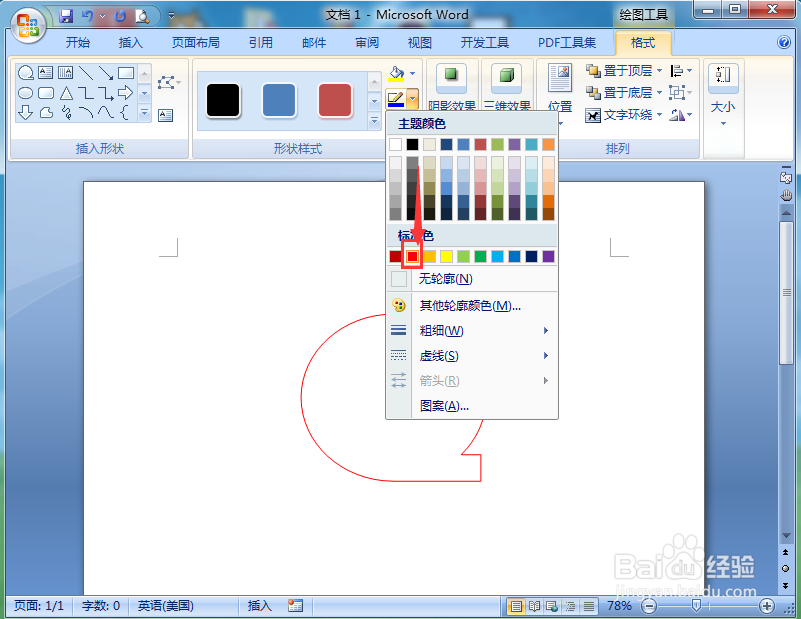Screen dimensions: 801x619
Task: Click 置于顶层 bring to front
Action: (x=624, y=70)
